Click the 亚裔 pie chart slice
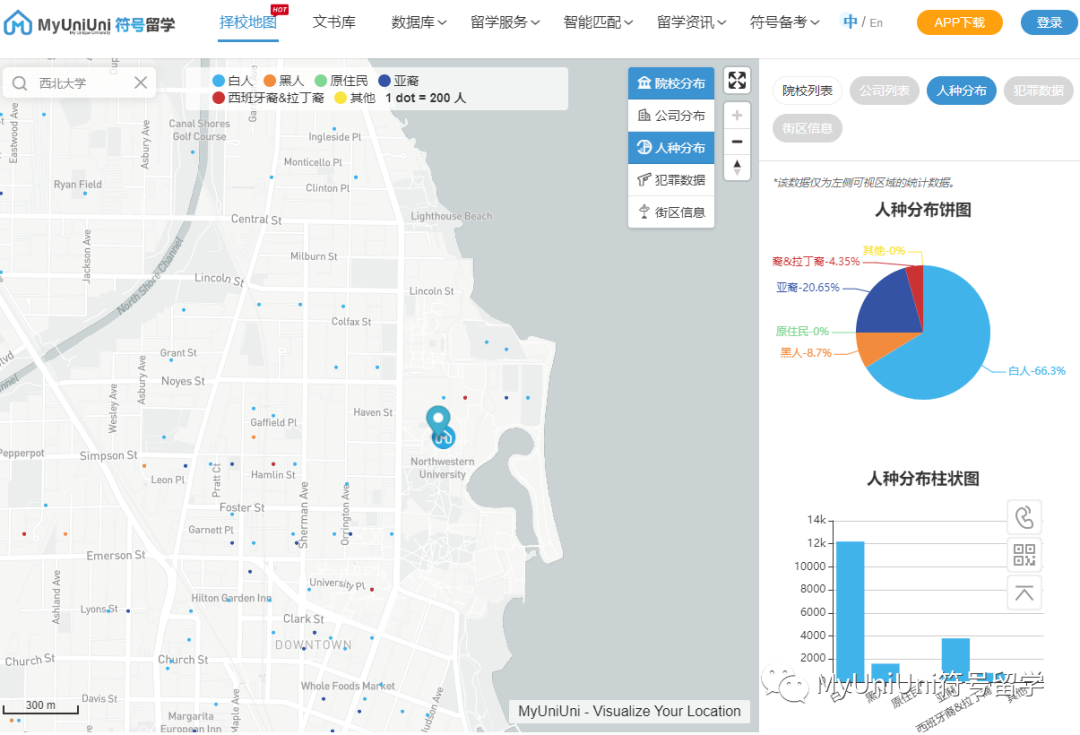1080x735 pixels. coord(892,307)
